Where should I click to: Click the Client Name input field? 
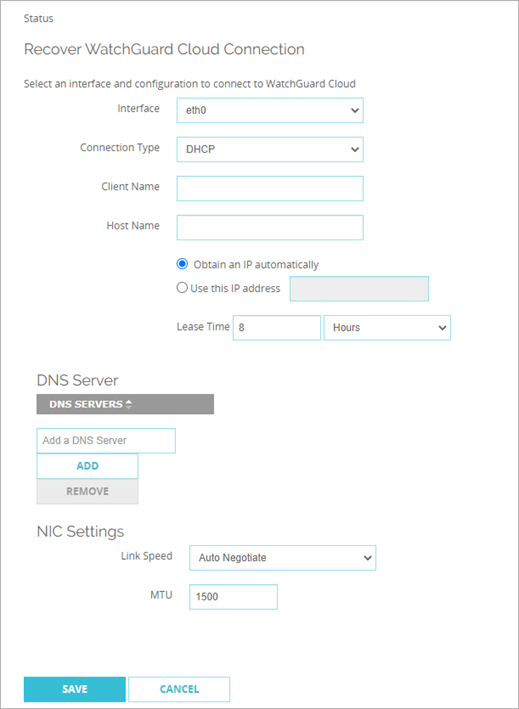pyautogui.click(x=270, y=189)
